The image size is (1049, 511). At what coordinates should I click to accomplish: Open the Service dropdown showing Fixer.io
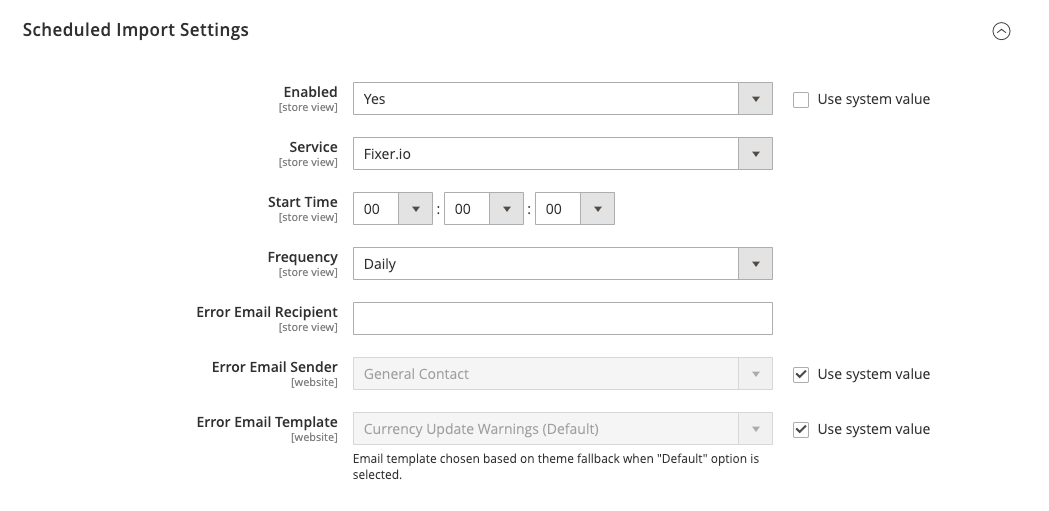(x=563, y=153)
